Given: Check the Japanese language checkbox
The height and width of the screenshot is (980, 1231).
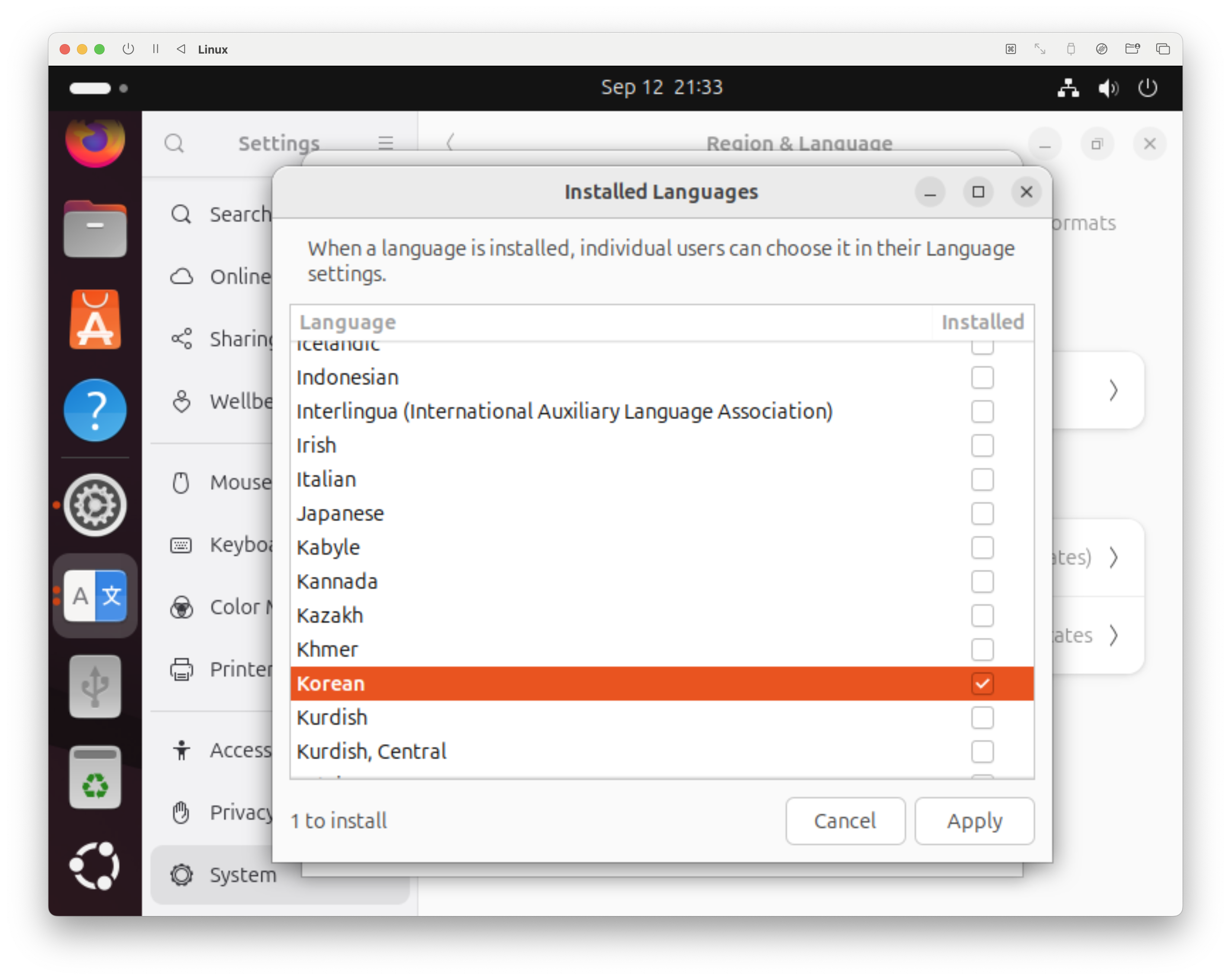Looking at the screenshot, I should click(x=982, y=514).
